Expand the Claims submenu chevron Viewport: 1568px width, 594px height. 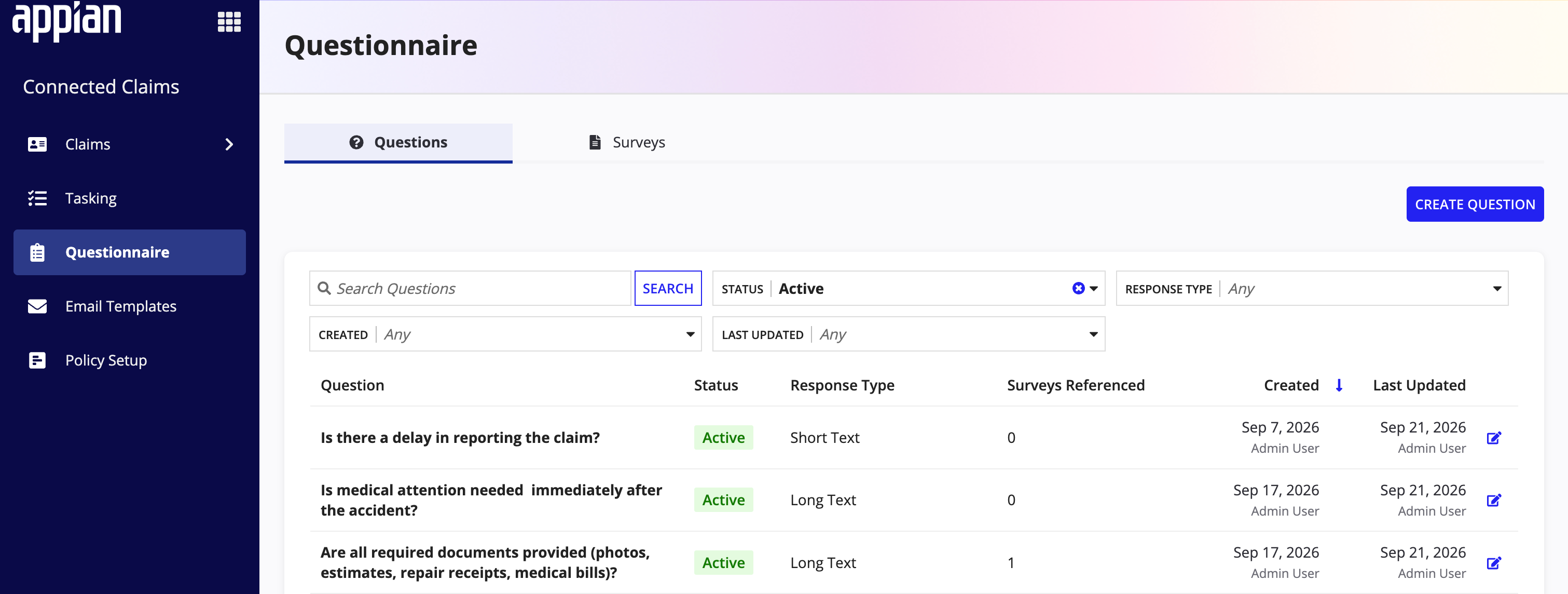coord(229,144)
